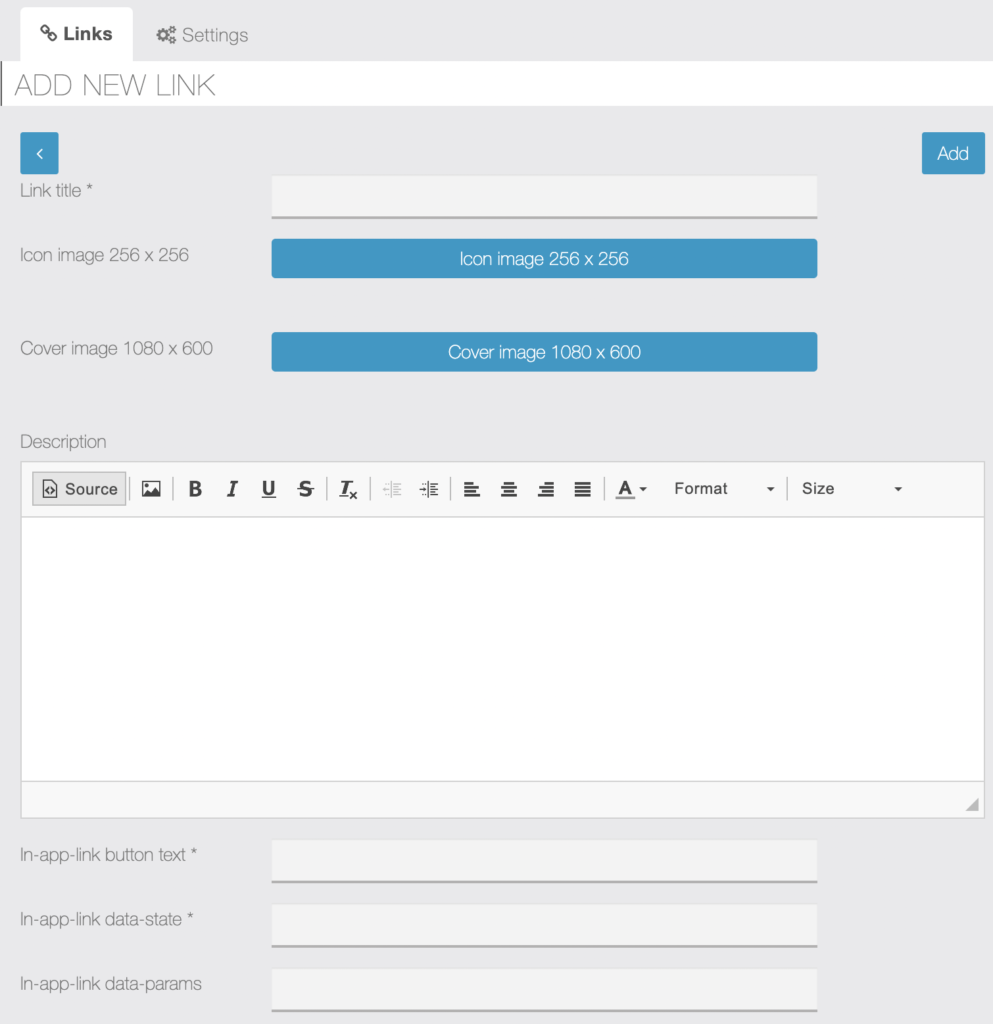Image resolution: width=993 pixels, height=1024 pixels.
Task: Align description text to the left
Action: pyautogui.click(x=471, y=489)
